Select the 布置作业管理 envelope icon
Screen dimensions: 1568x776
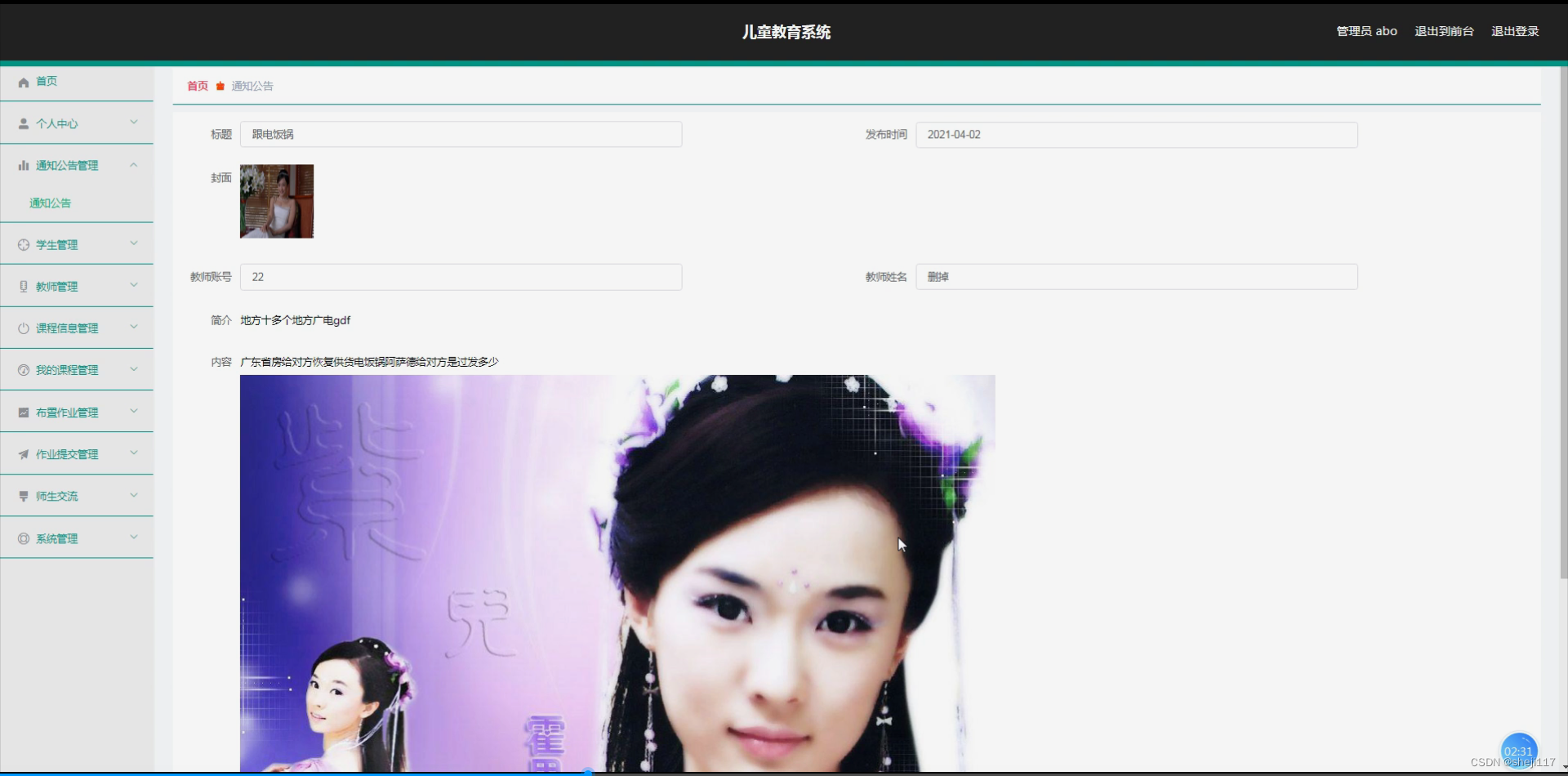point(23,412)
